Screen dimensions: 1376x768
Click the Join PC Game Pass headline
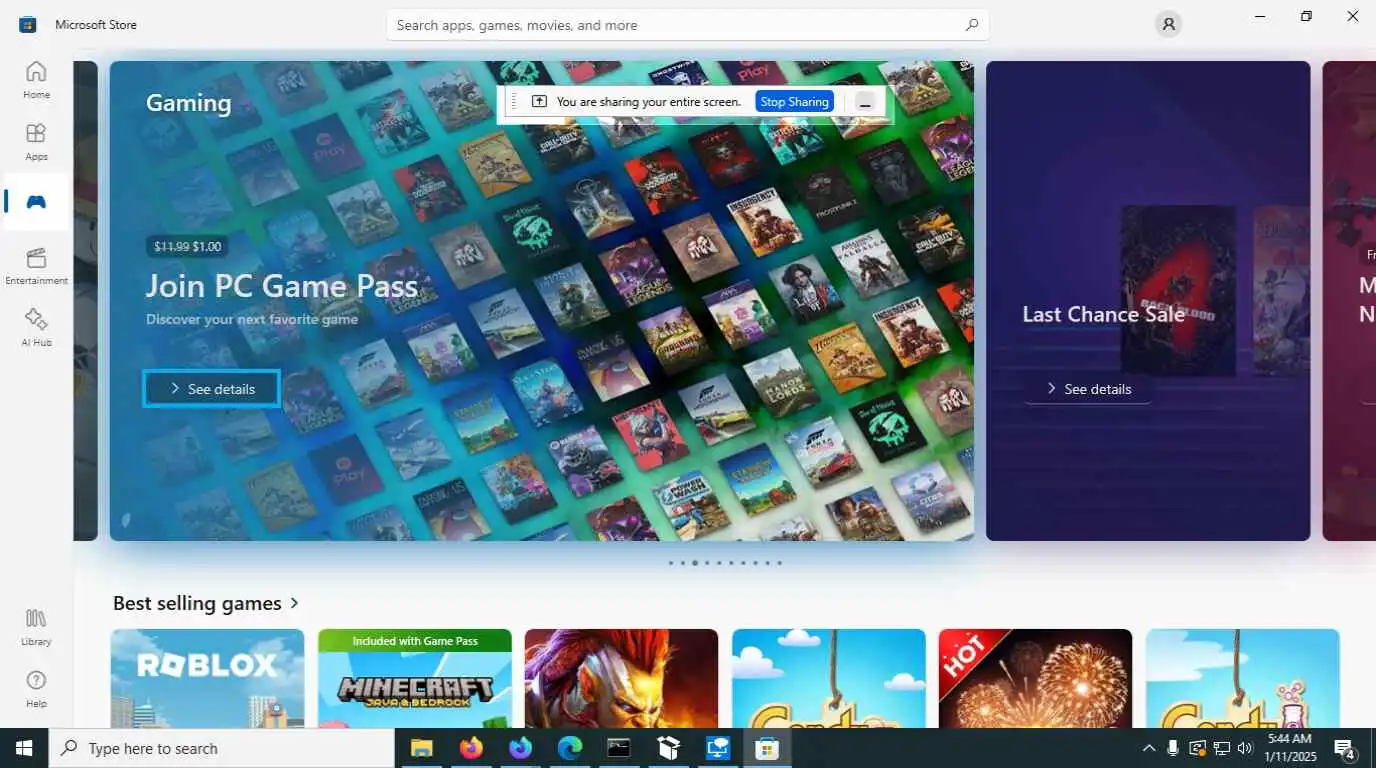[282, 286]
